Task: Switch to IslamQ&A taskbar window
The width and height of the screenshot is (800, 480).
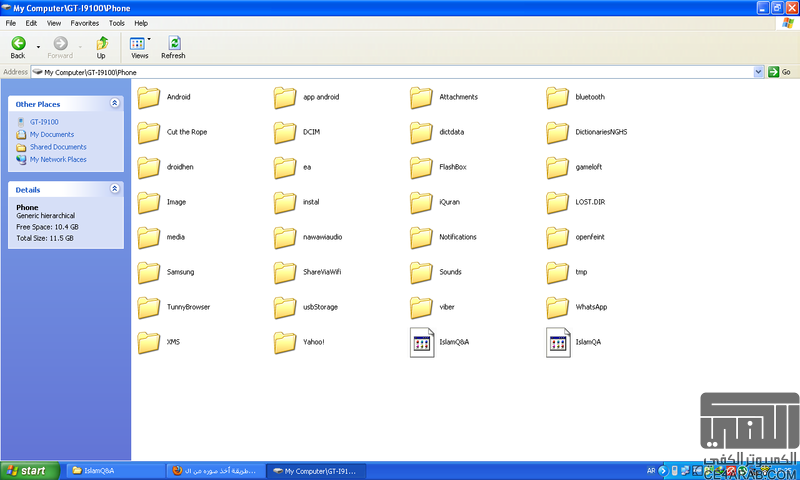Action: [x=115, y=471]
